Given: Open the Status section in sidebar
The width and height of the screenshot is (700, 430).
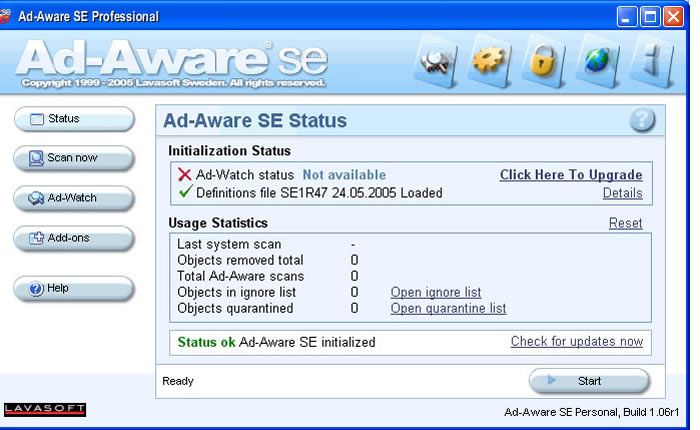Looking at the screenshot, I should tap(74, 119).
